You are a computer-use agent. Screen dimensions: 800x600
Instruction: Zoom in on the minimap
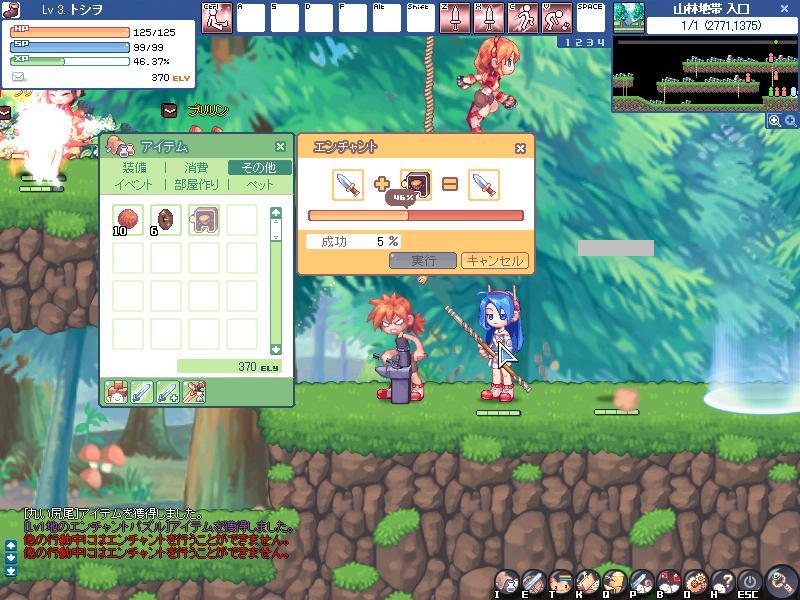pyautogui.click(x=774, y=120)
